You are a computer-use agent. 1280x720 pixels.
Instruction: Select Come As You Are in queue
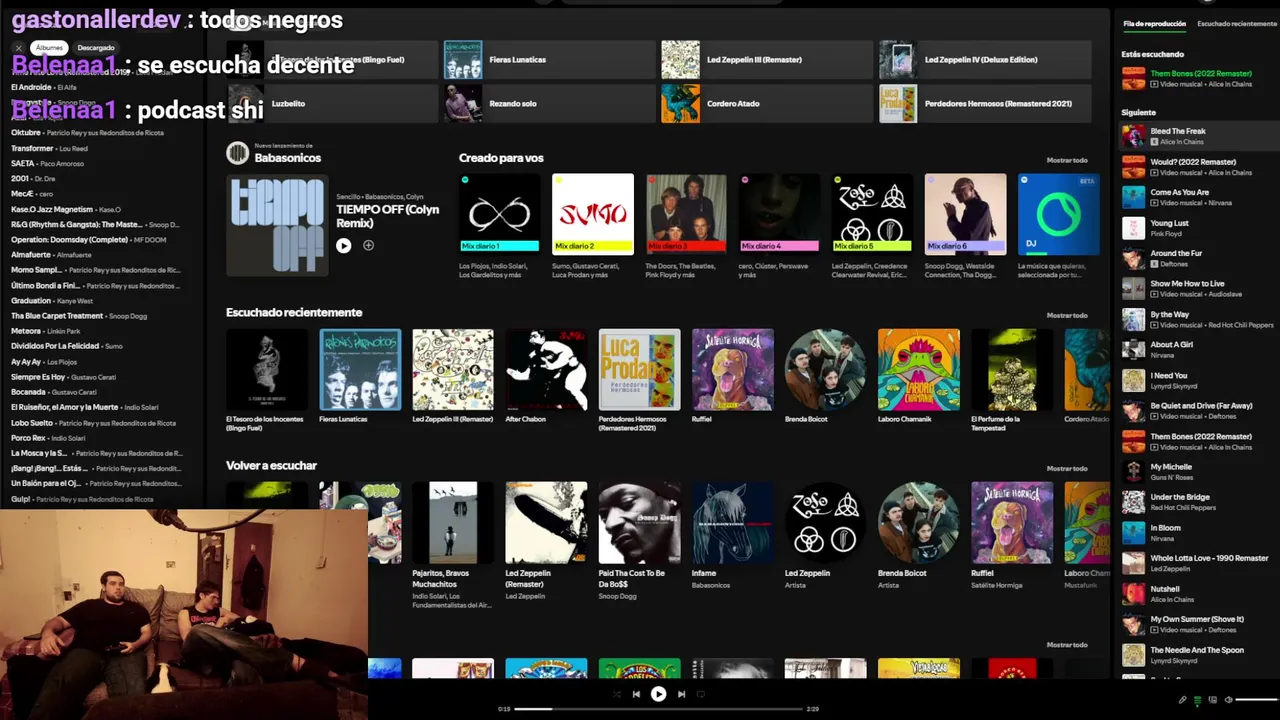tap(1198, 197)
